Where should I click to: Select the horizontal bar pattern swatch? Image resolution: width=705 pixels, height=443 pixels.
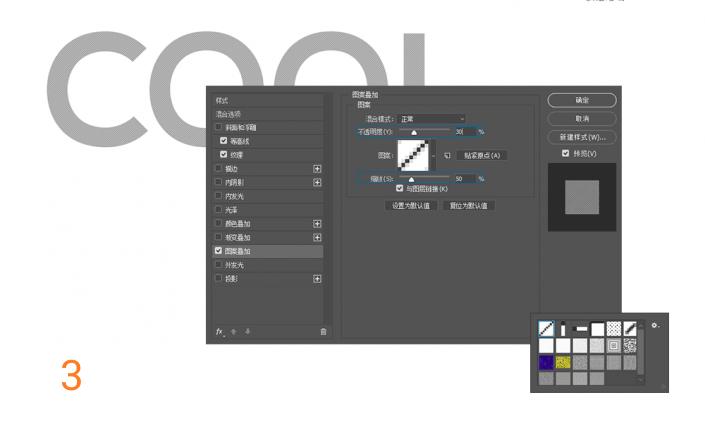coord(580,329)
